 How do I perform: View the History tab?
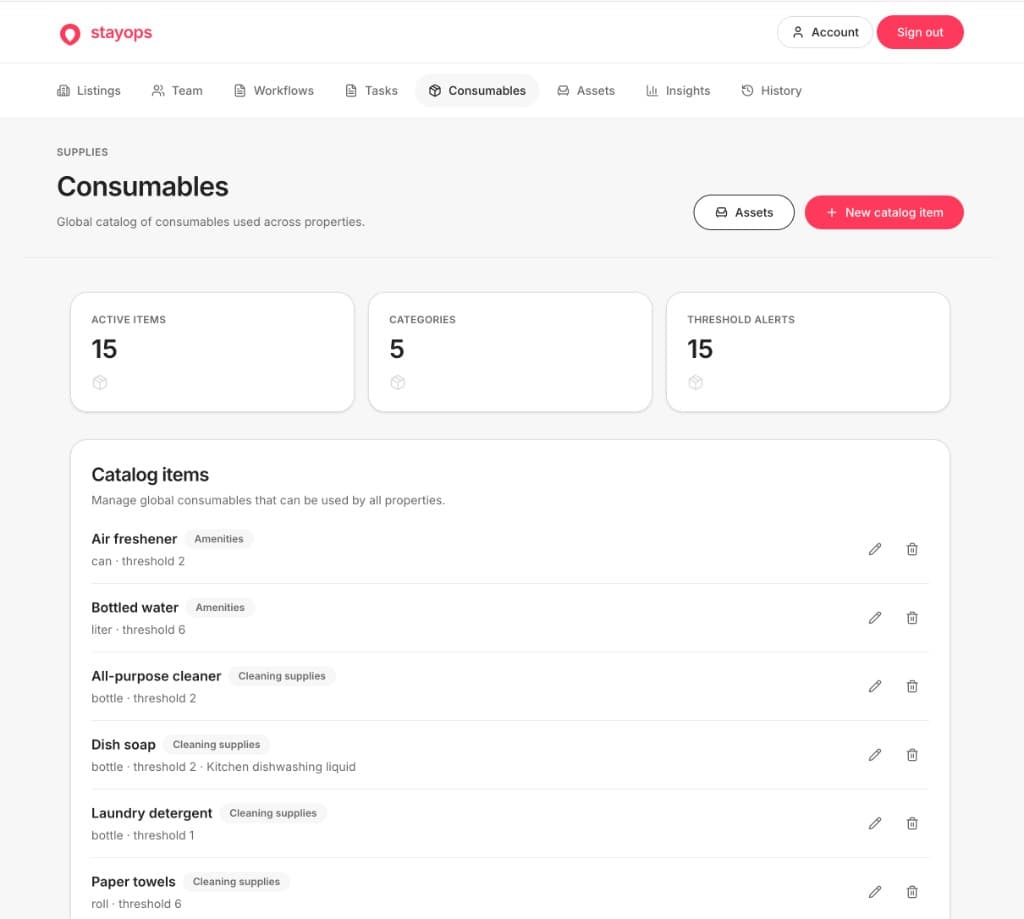[771, 91]
